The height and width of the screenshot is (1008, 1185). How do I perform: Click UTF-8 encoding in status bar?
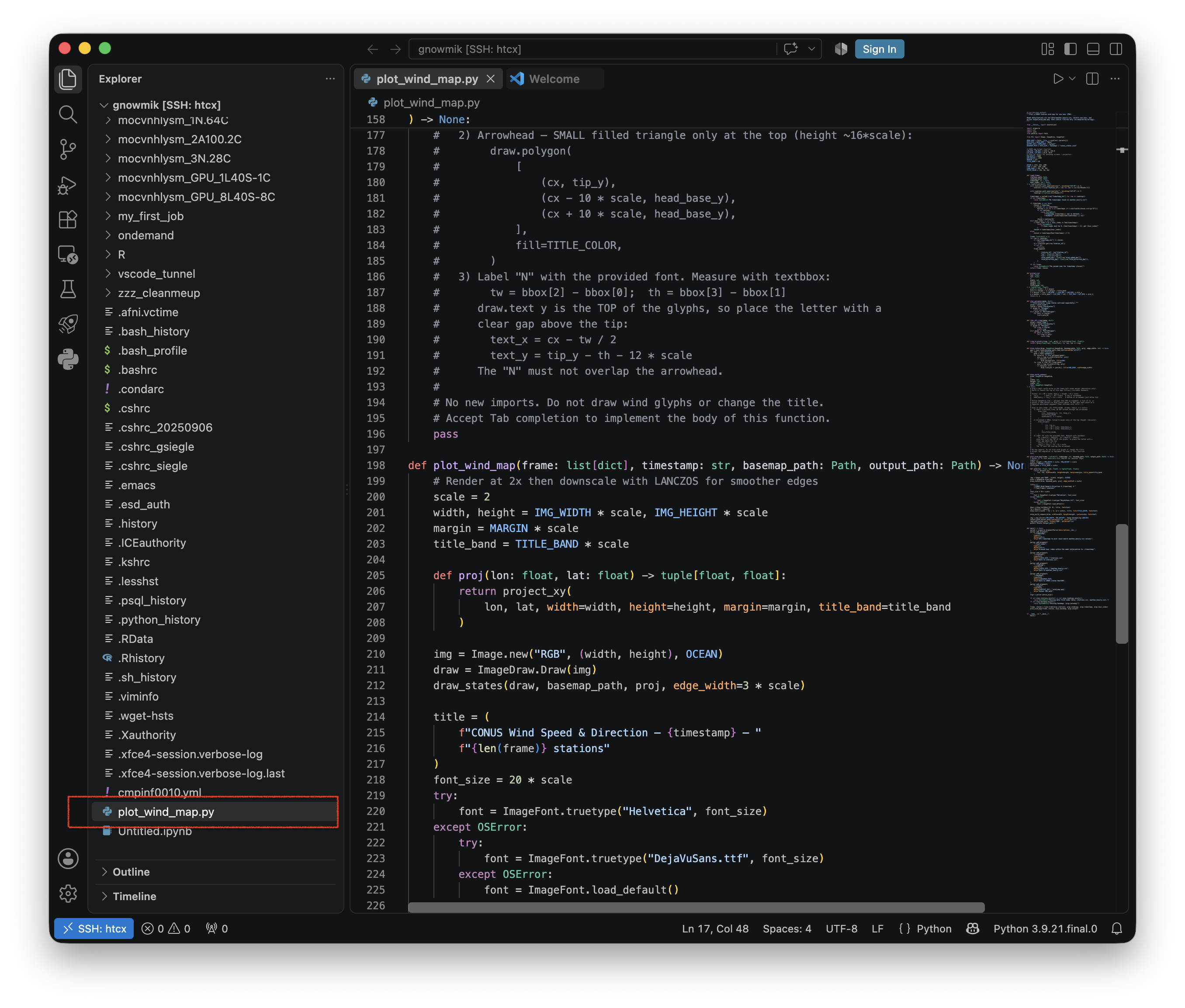tap(842, 929)
